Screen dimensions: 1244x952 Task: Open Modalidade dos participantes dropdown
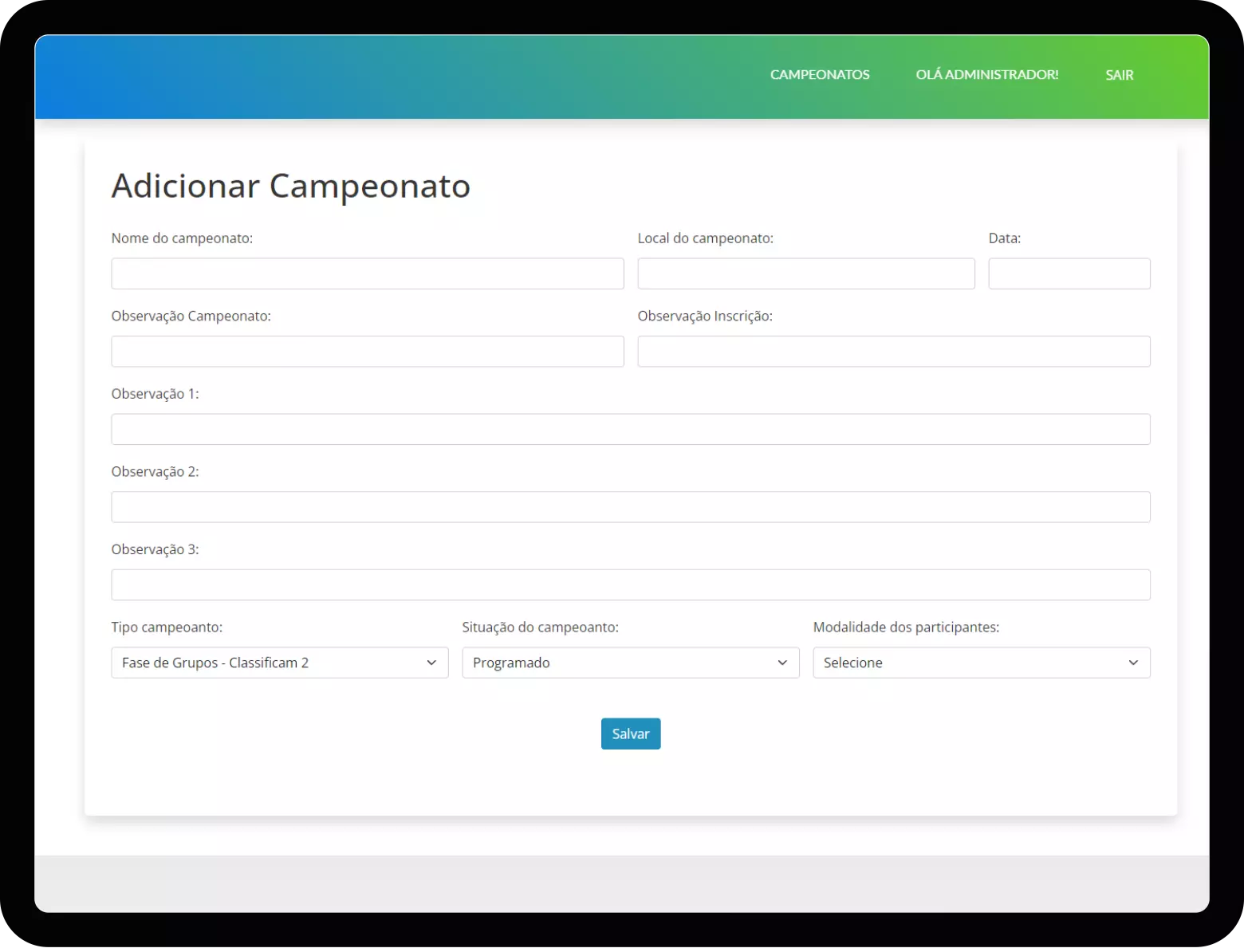[x=981, y=663]
